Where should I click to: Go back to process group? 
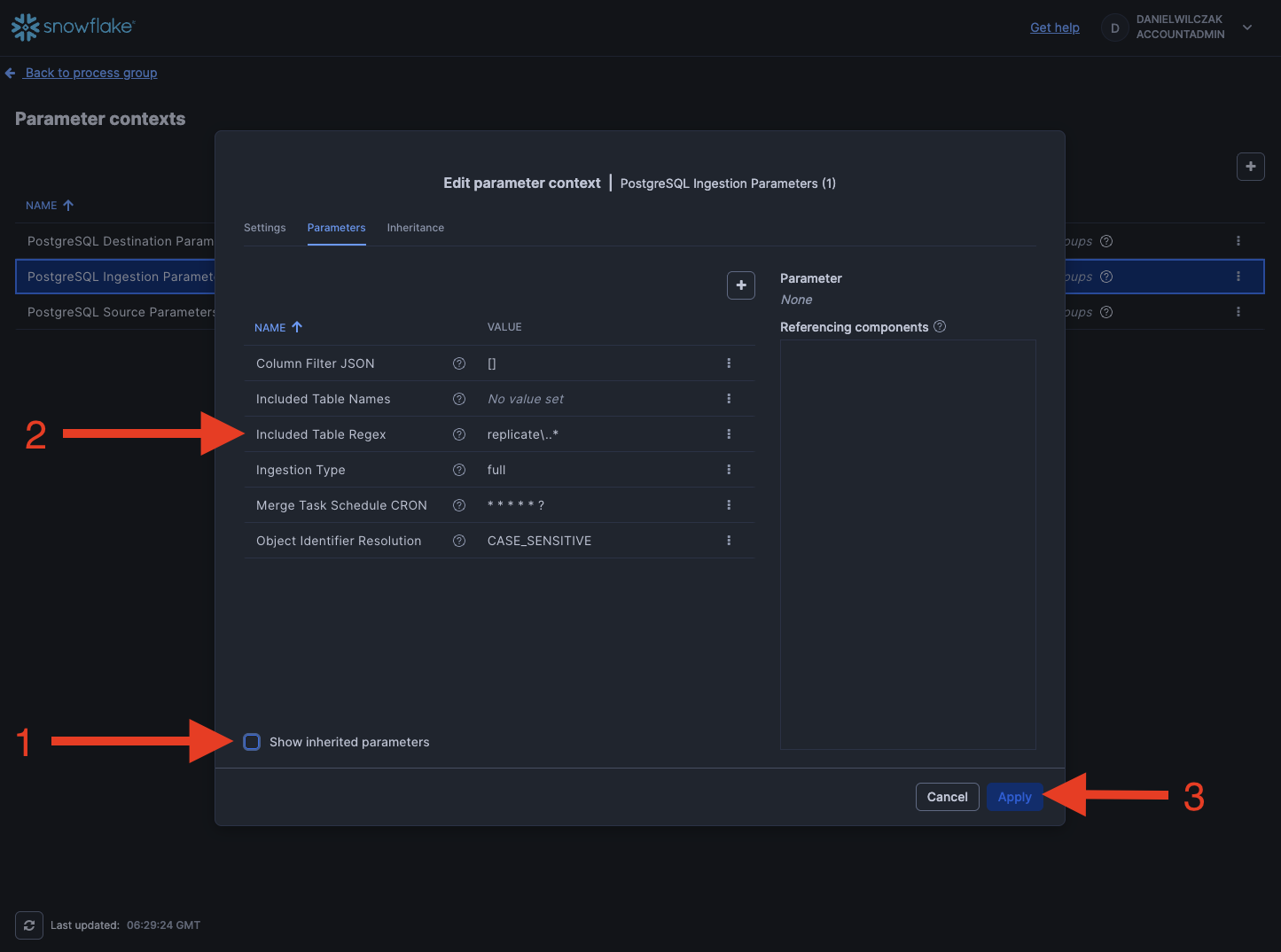click(90, 73)
